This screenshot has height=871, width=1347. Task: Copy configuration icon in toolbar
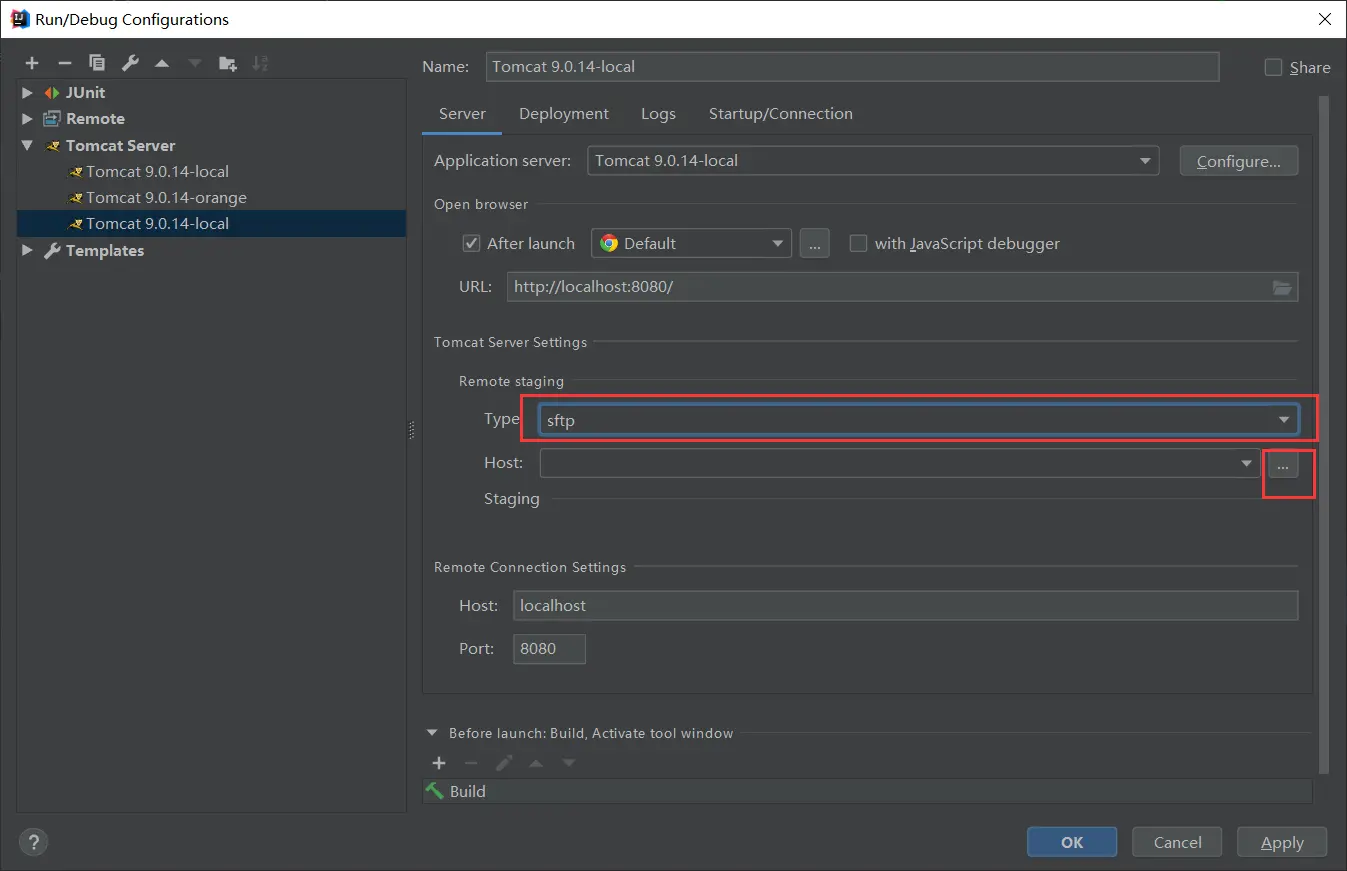tap(97, 63)
